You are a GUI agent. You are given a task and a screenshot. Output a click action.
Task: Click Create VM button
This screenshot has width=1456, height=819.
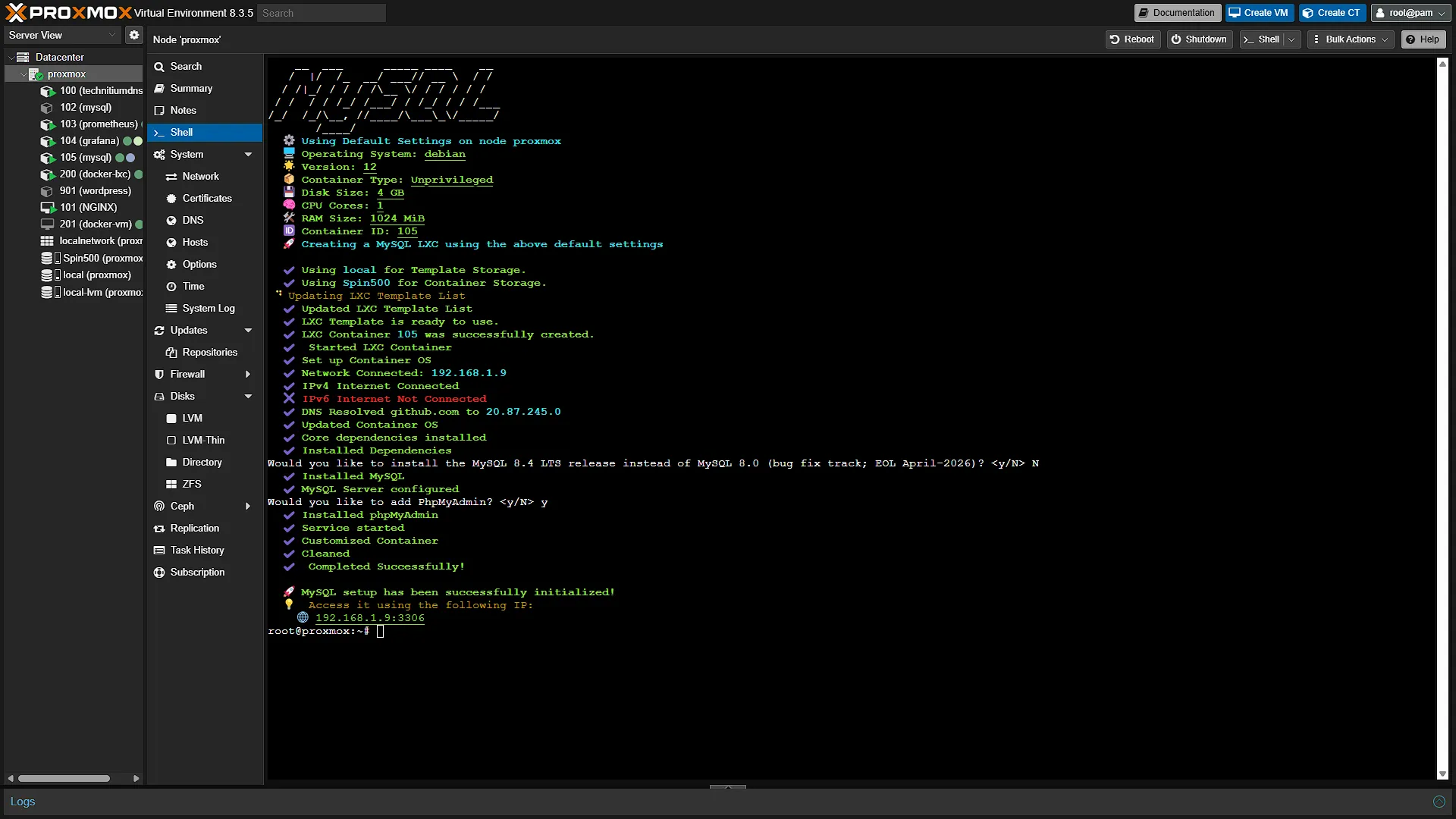coord(1259,13)
